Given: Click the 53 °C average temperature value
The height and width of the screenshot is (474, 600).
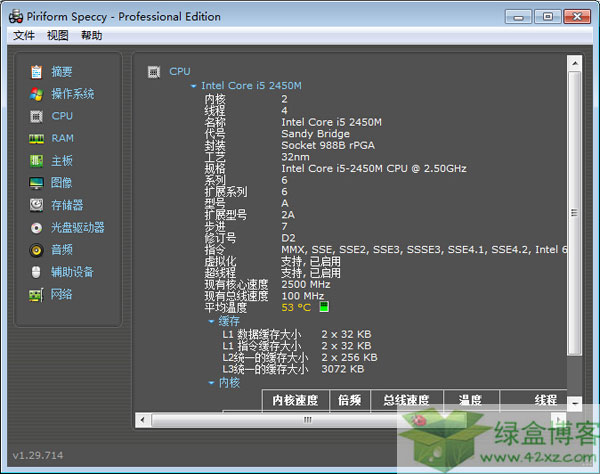Looking at the screenshot, I should pyautogui.click(x=296, y=308).
